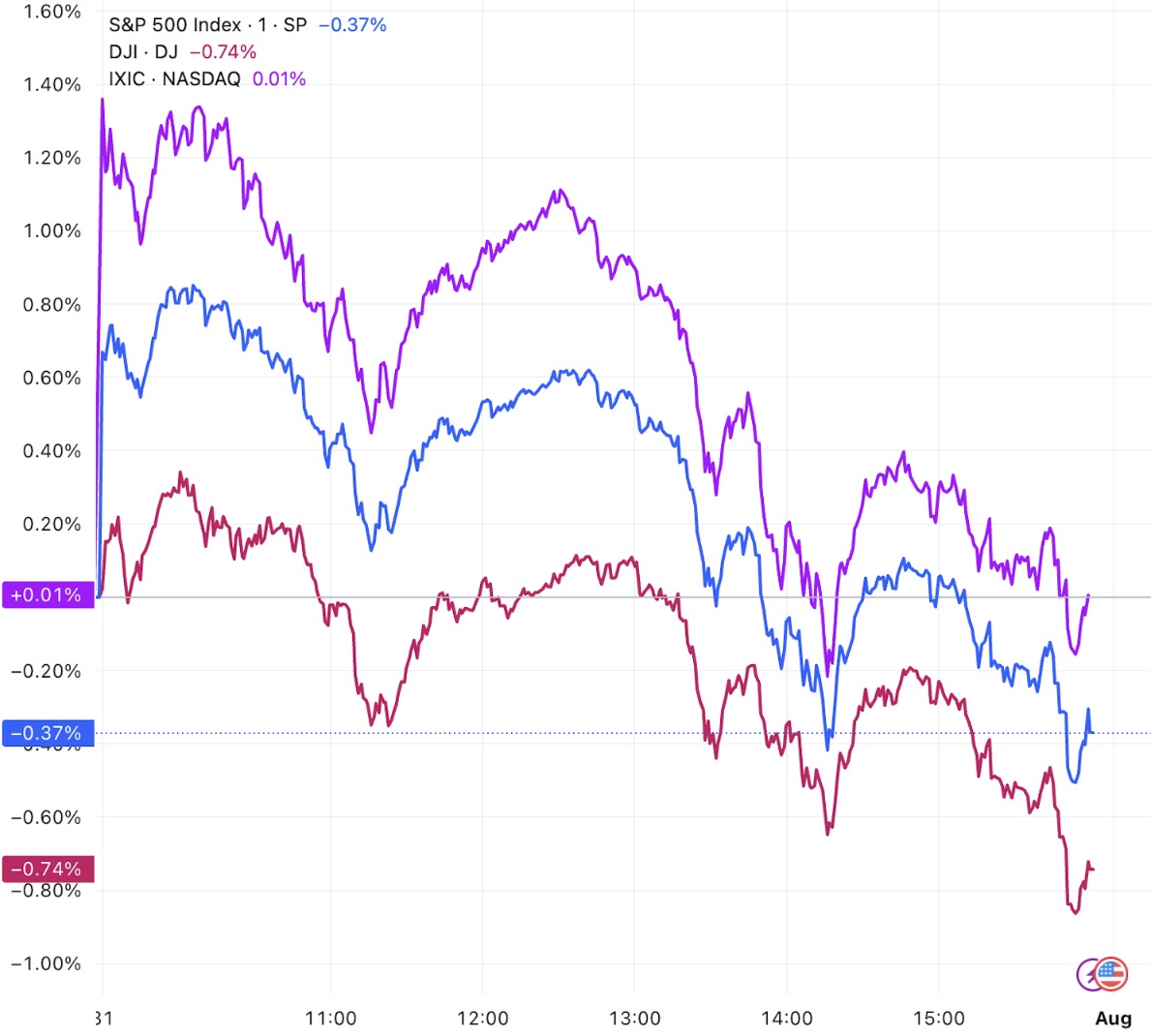The image size is (1151, 1036).
Task: Click the 15:00 time axis label
Action: [x=938, y=1019]
